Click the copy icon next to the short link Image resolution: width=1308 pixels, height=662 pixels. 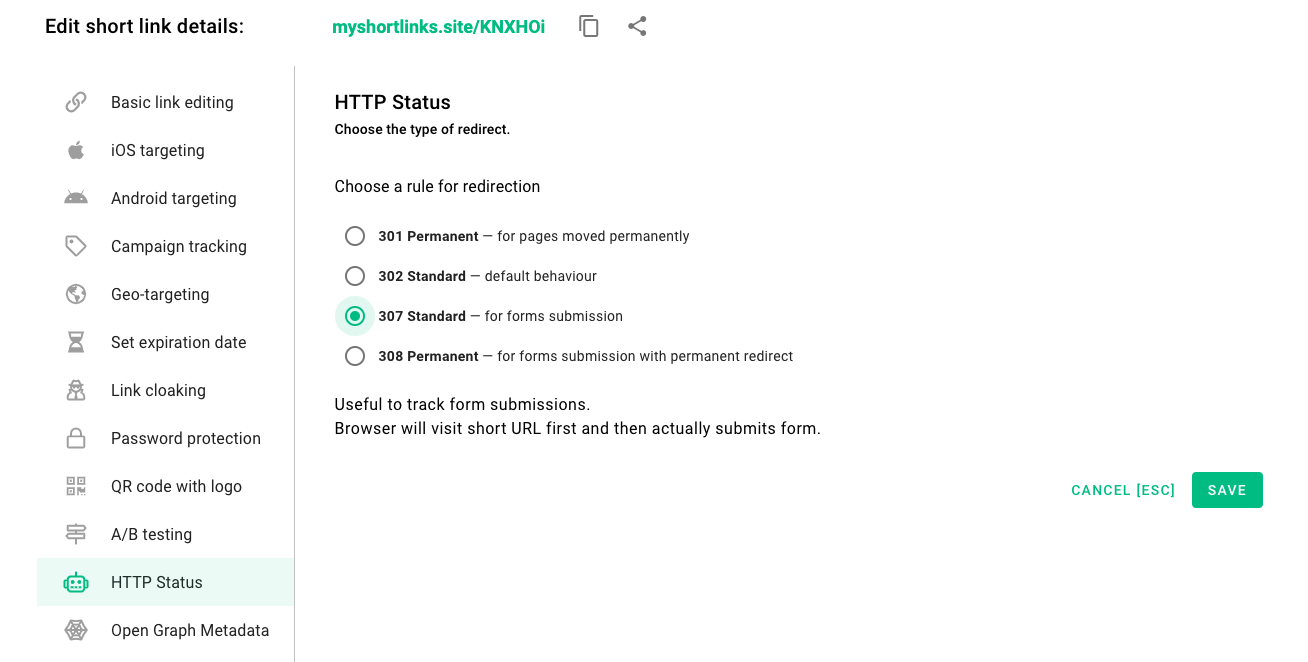coord(588,27)
